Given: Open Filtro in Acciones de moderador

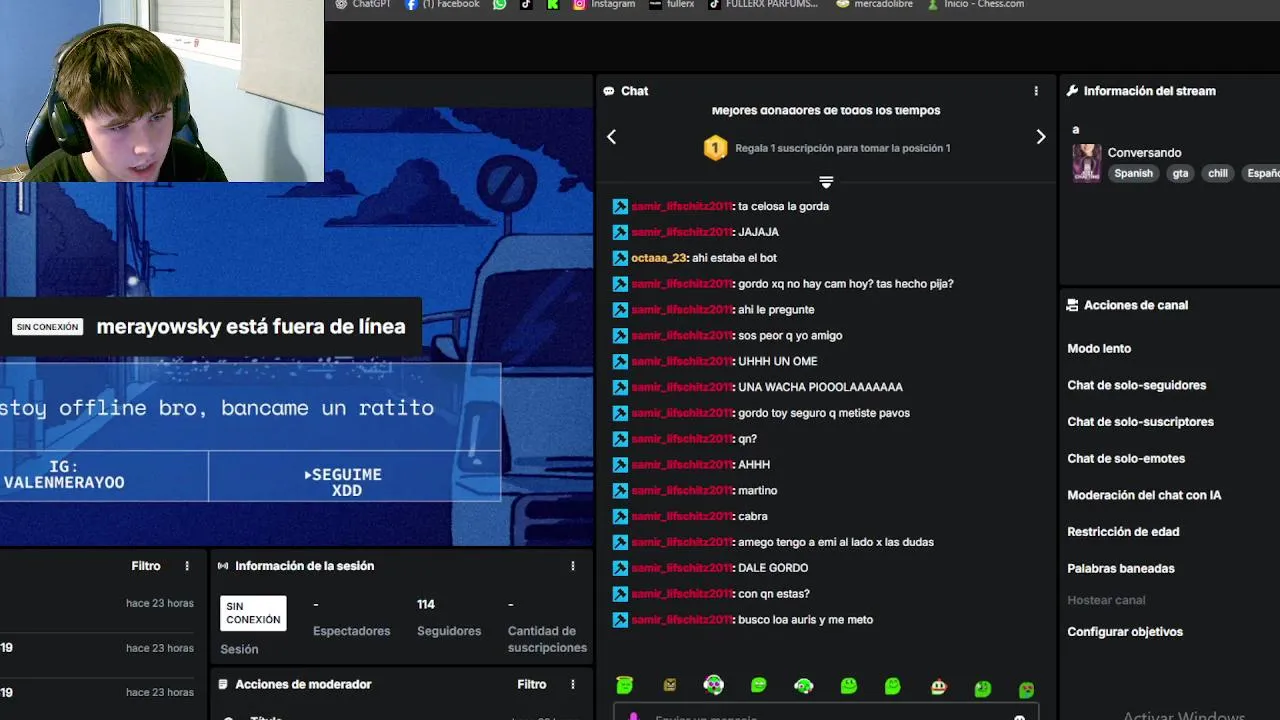Looking at the screenshot, I should click(x=532, y=685).
